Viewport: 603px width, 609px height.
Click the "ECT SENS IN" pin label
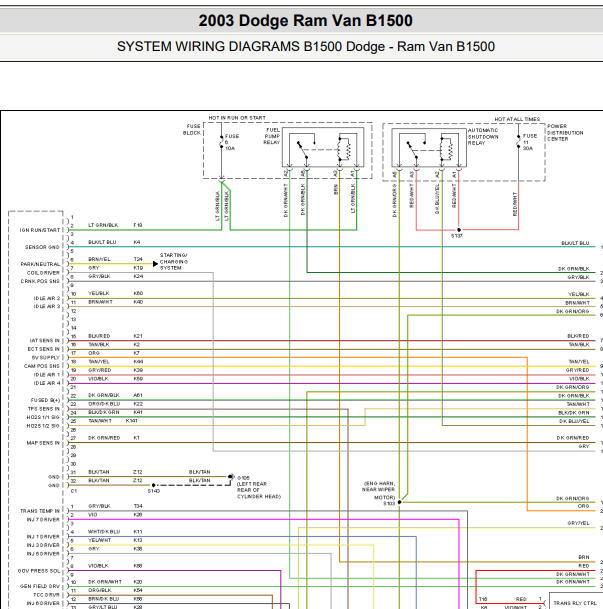(43, 349)
